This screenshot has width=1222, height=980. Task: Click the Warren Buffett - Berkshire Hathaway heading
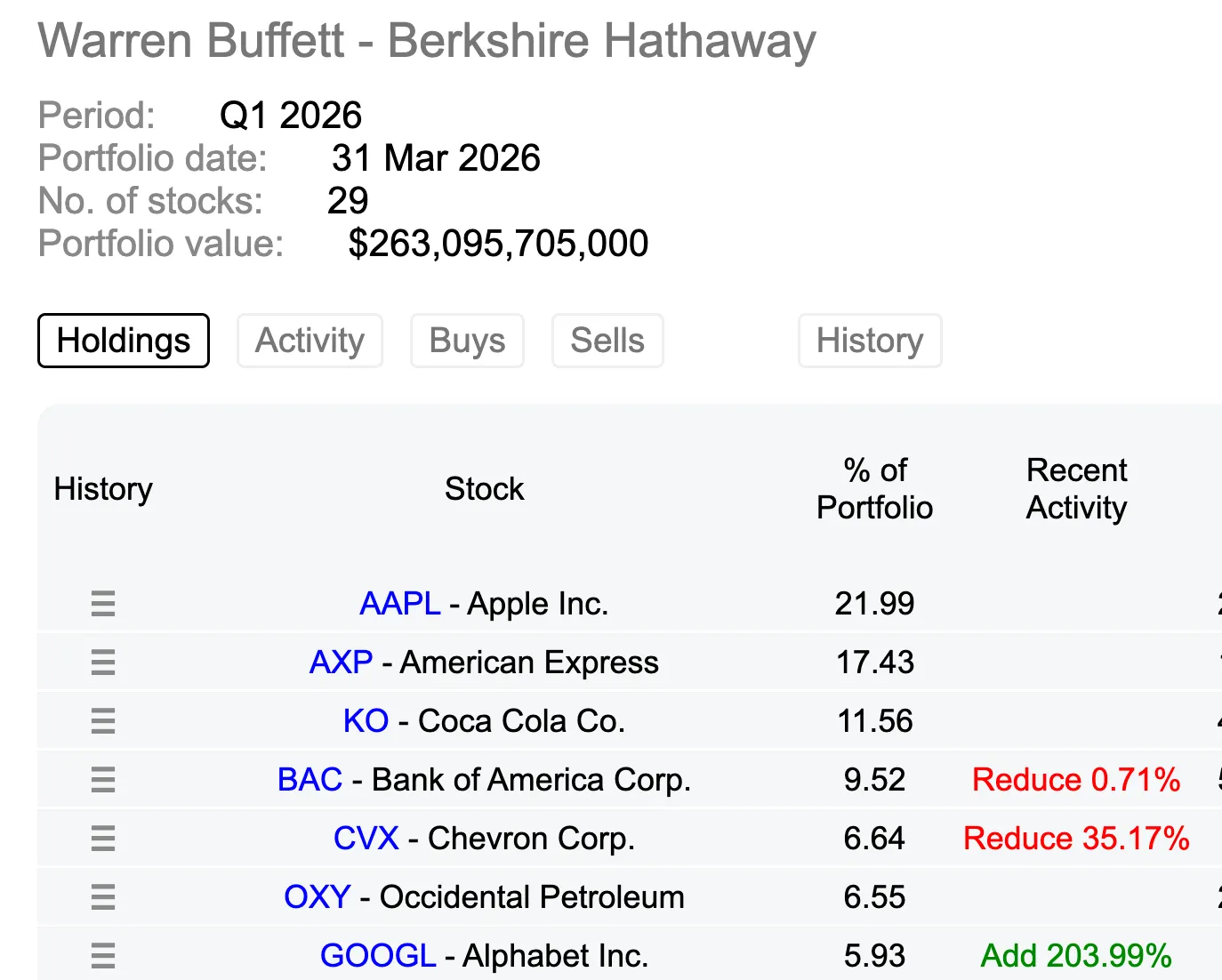pyautogui.click(x=427, y=41)
